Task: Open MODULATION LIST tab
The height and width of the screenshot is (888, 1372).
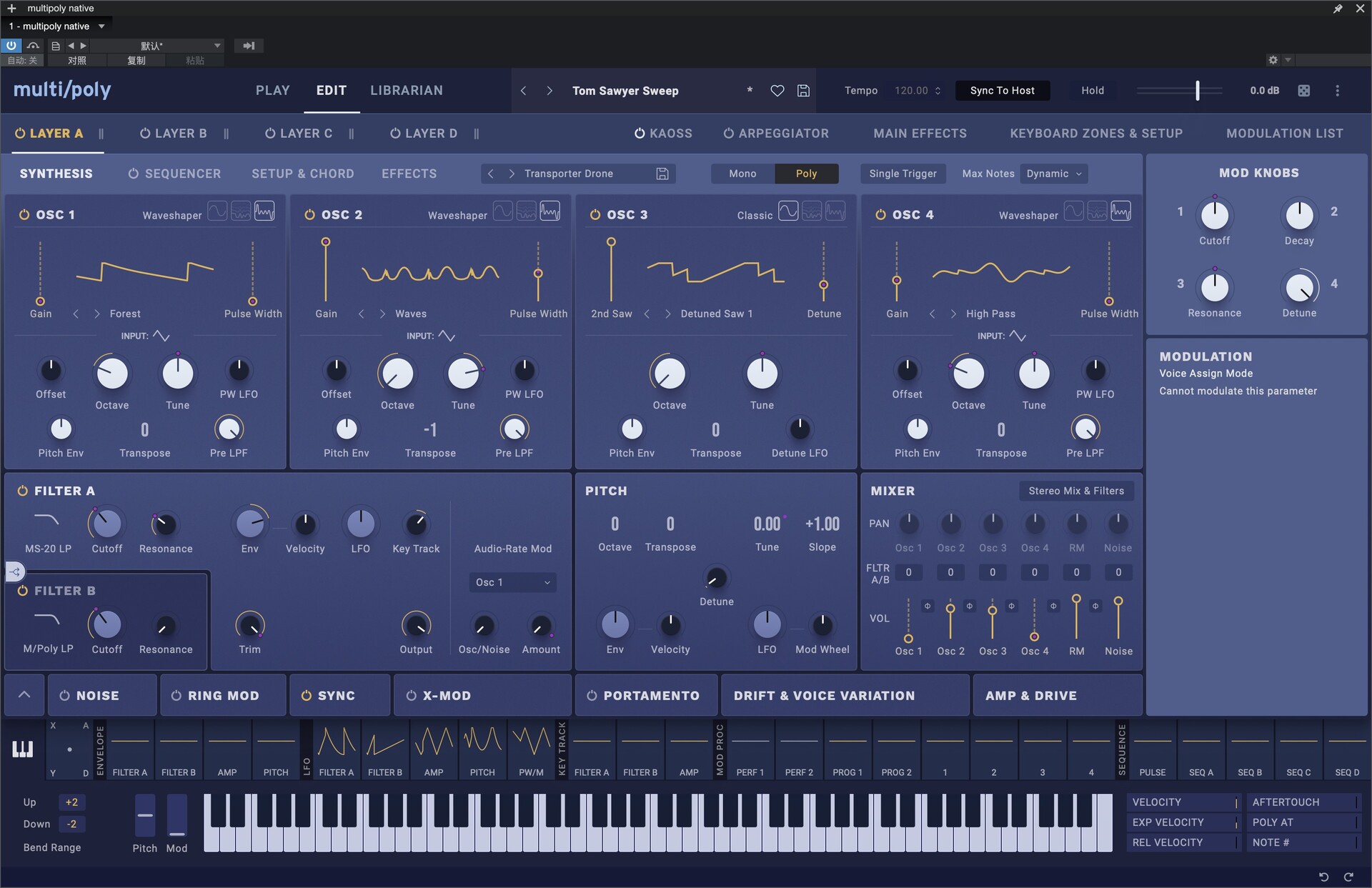Action: (x=1285, y=134)
